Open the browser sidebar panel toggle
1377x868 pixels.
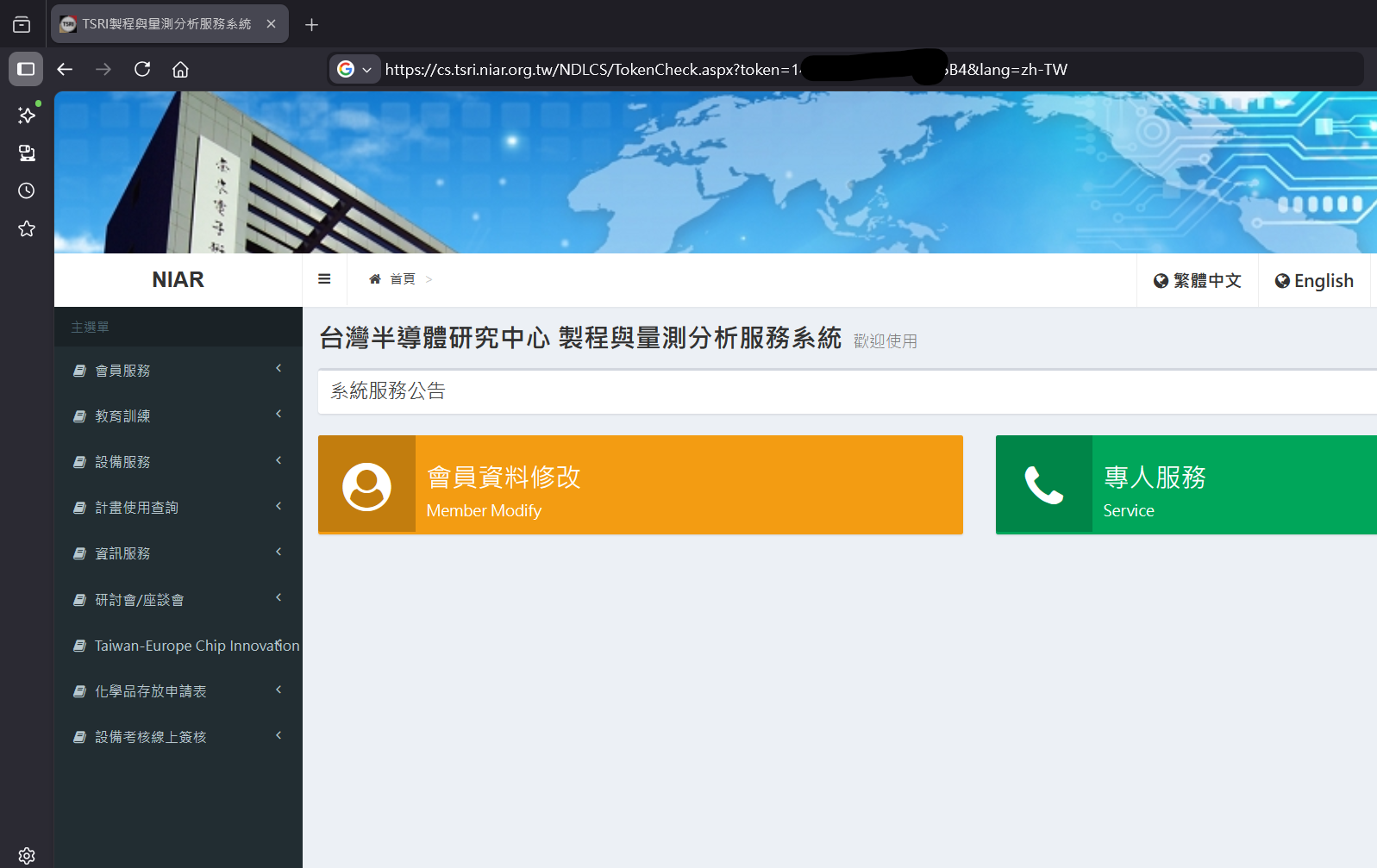(26, 69)
